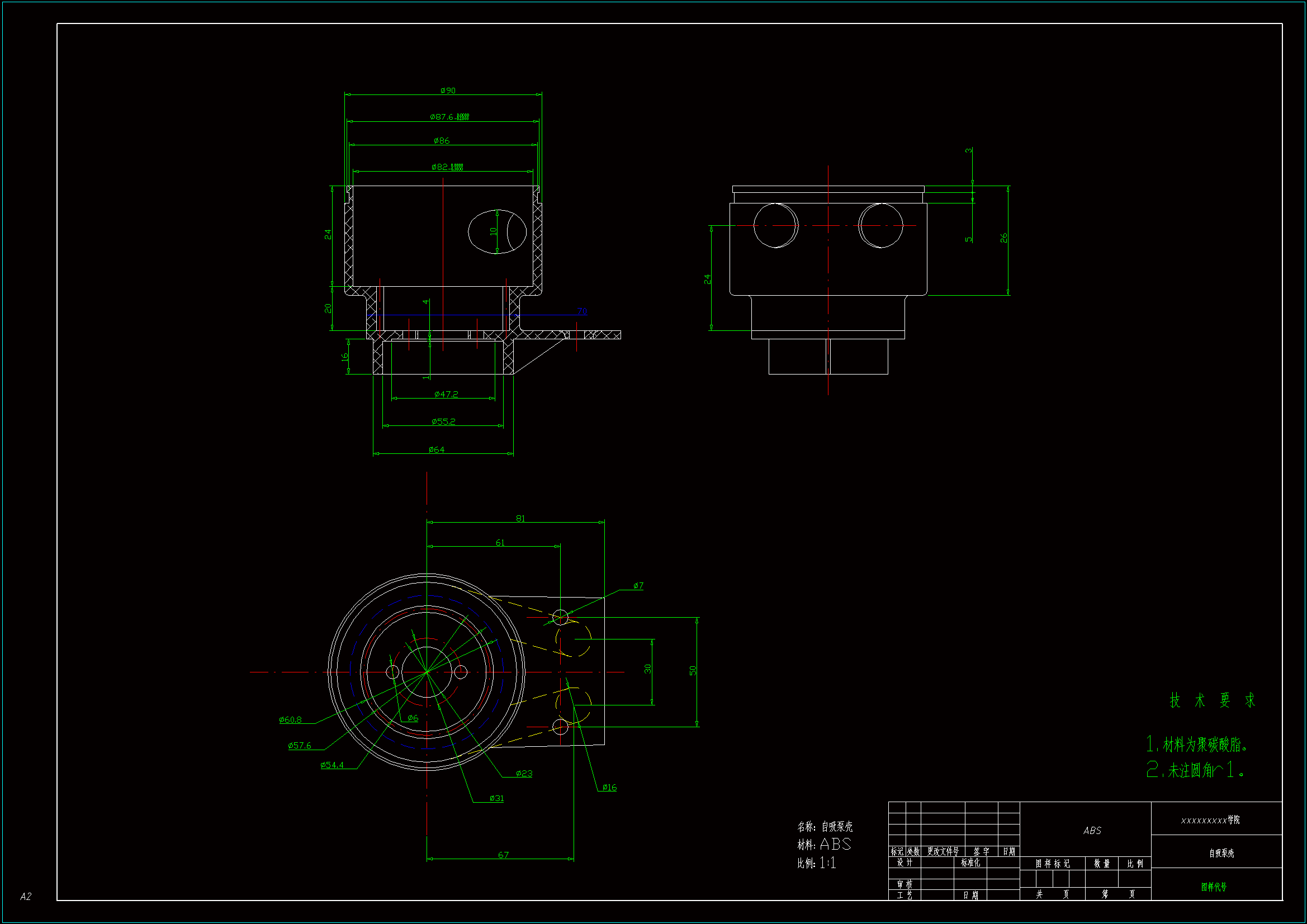This screenshot has width=1307, height=924.
Task: Select the ø16 leader annotation
Action: (x=609, y=788)
